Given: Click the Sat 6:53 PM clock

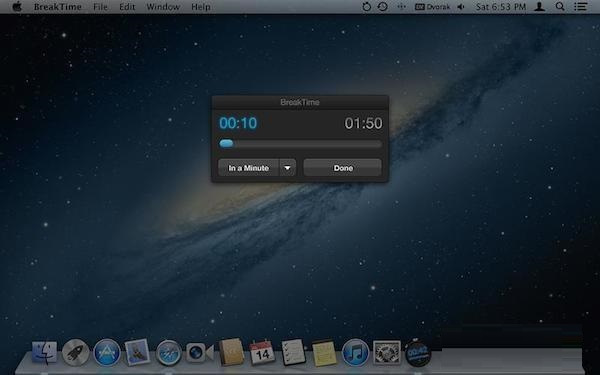Looking at the screenshot, I should pyautogui.click(x=501, y=7).
